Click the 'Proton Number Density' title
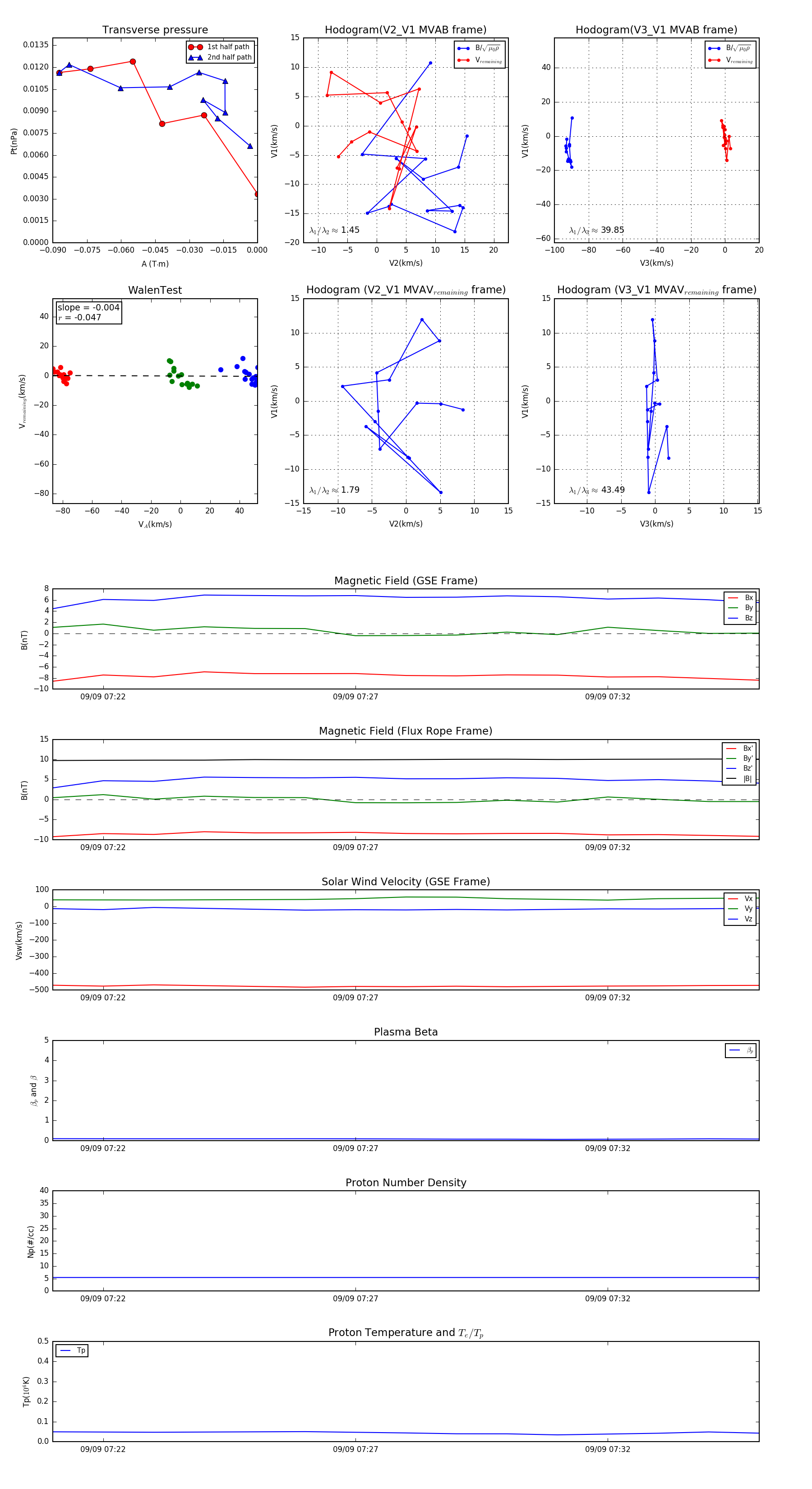The width and height of the screenshot is (812, 1489). click(406, 1183)
